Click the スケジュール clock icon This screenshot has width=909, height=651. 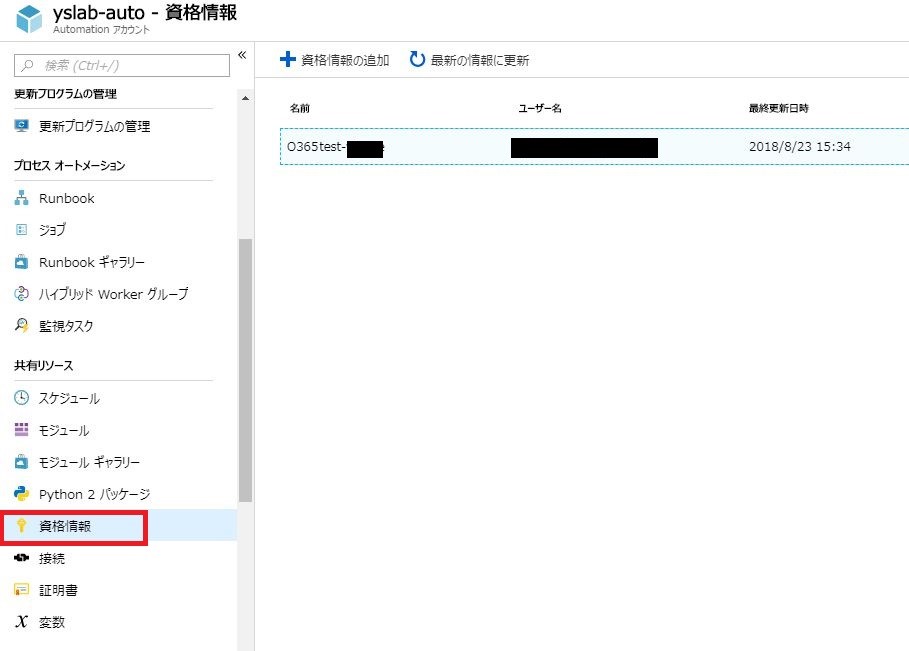point(21,398)
